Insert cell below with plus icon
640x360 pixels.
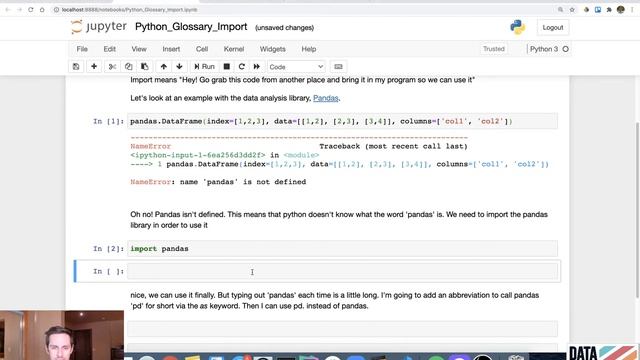point(94,67)
